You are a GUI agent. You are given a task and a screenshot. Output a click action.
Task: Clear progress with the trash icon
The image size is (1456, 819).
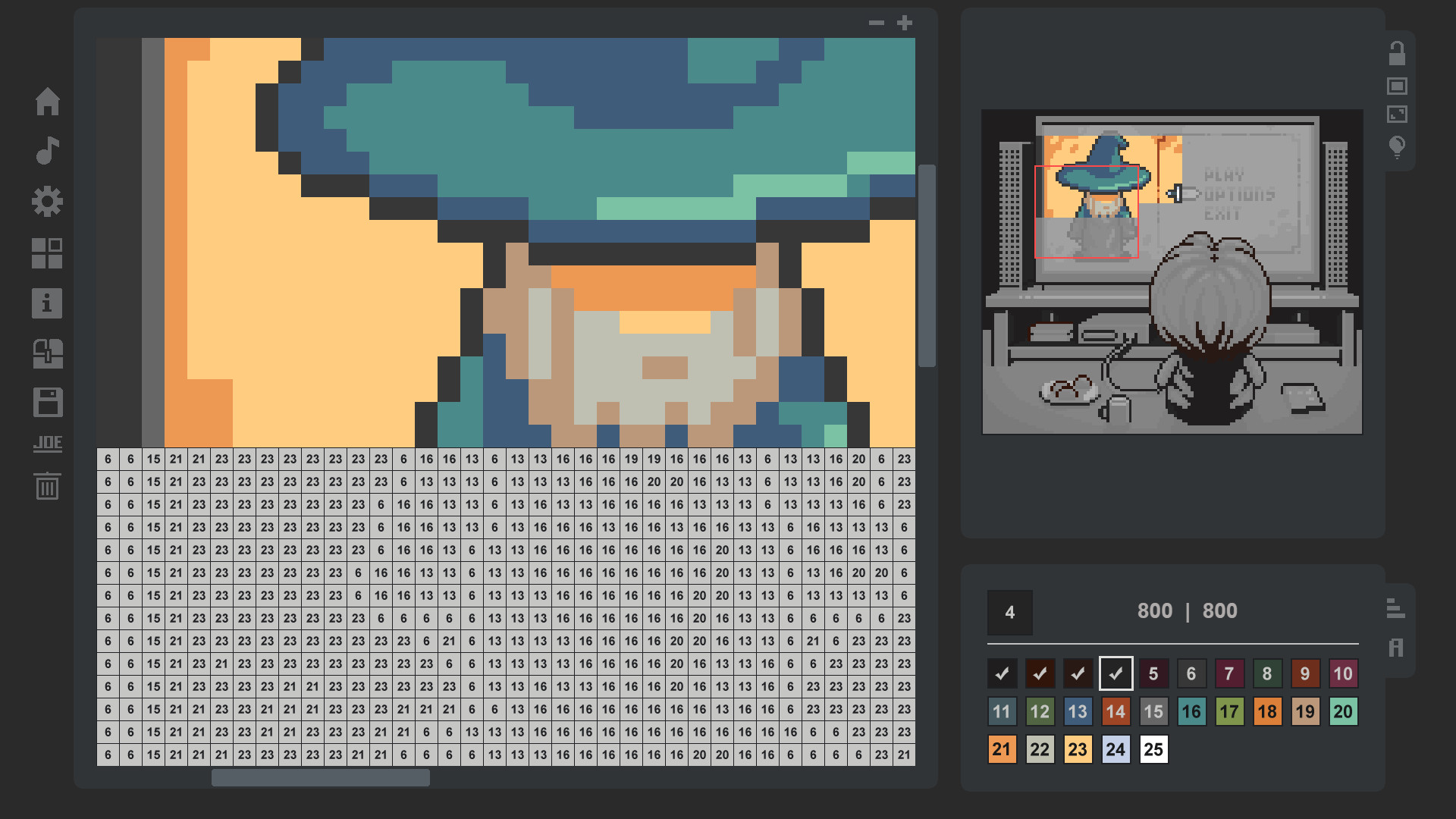49,488
